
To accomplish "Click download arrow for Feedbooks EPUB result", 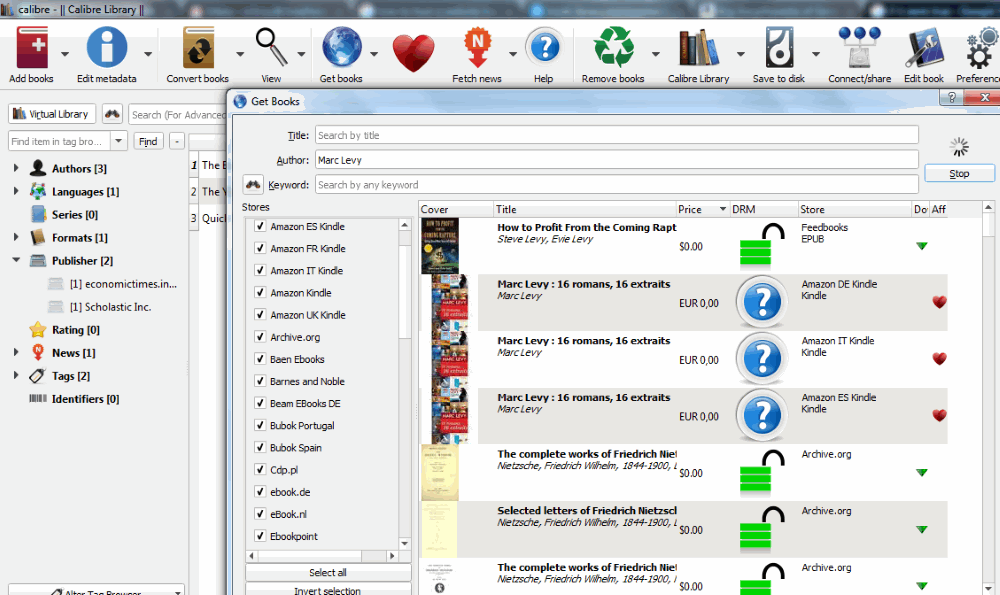I will coord(922,246).
